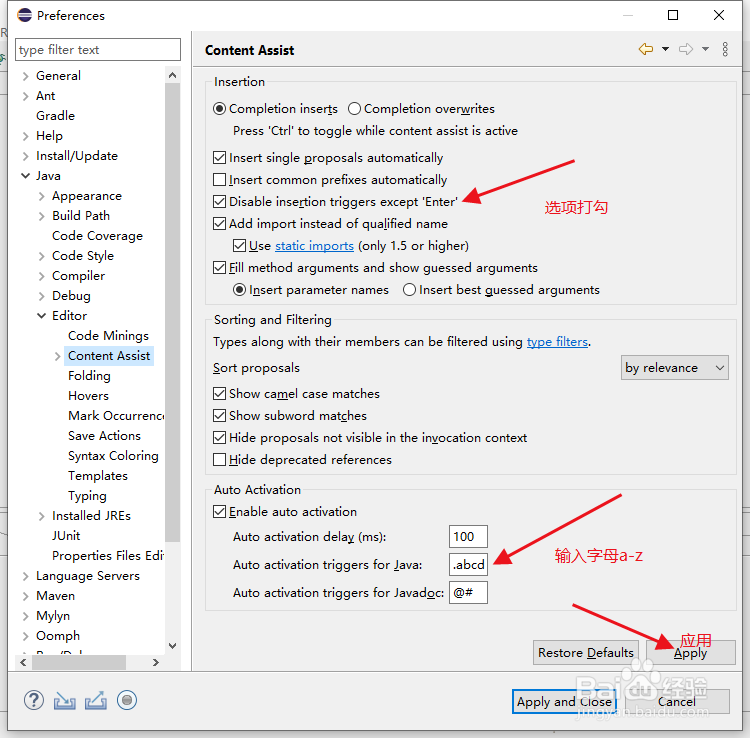Click the back navigation arrow icon

click(x=646, y=49)
